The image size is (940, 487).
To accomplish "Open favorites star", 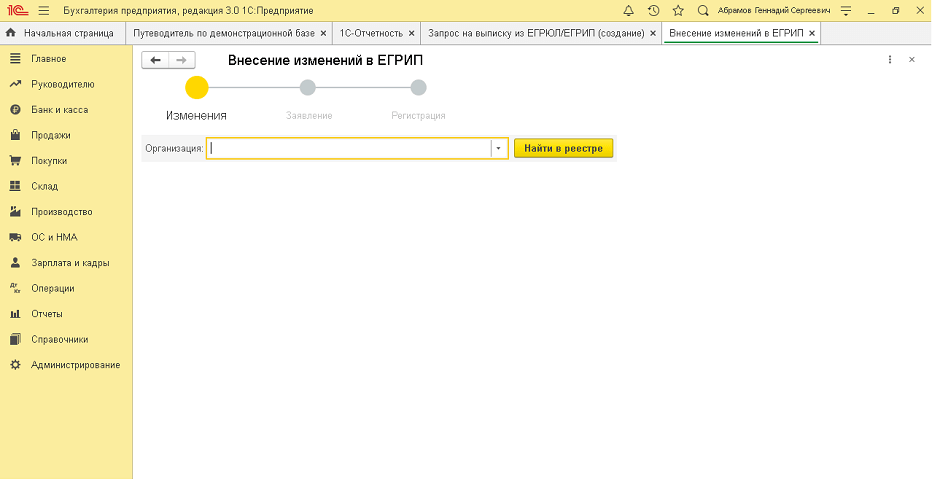I will 678,11.
